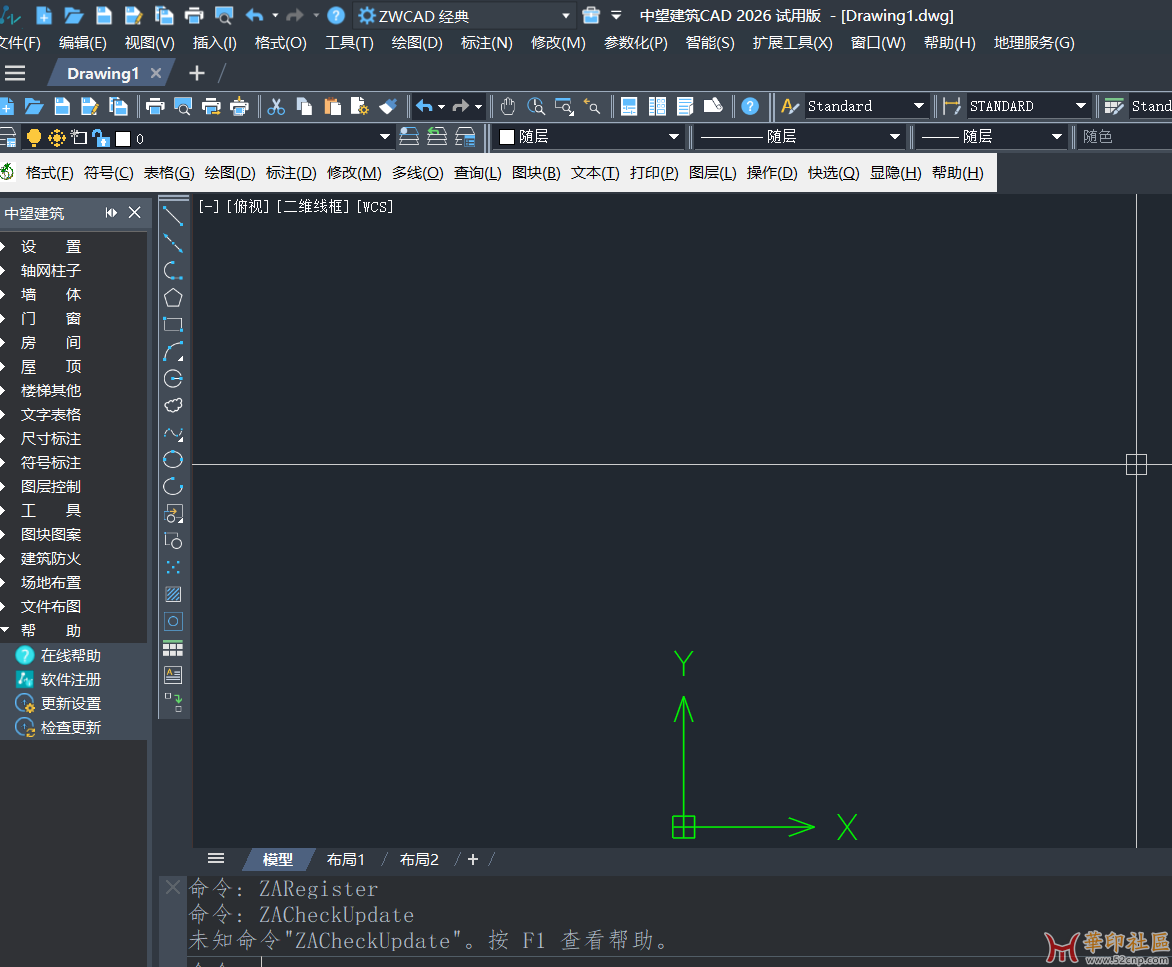Open Print Preview in the standard toolbar
This screenshot has width=1172, height=967.
tap(183, 106)
